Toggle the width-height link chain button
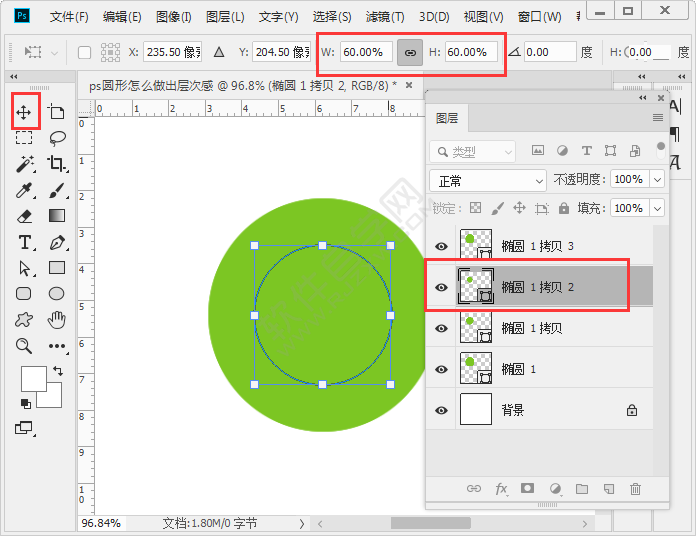Image resolution: width=696 pixels, height=536 pixels. (410, 52)
